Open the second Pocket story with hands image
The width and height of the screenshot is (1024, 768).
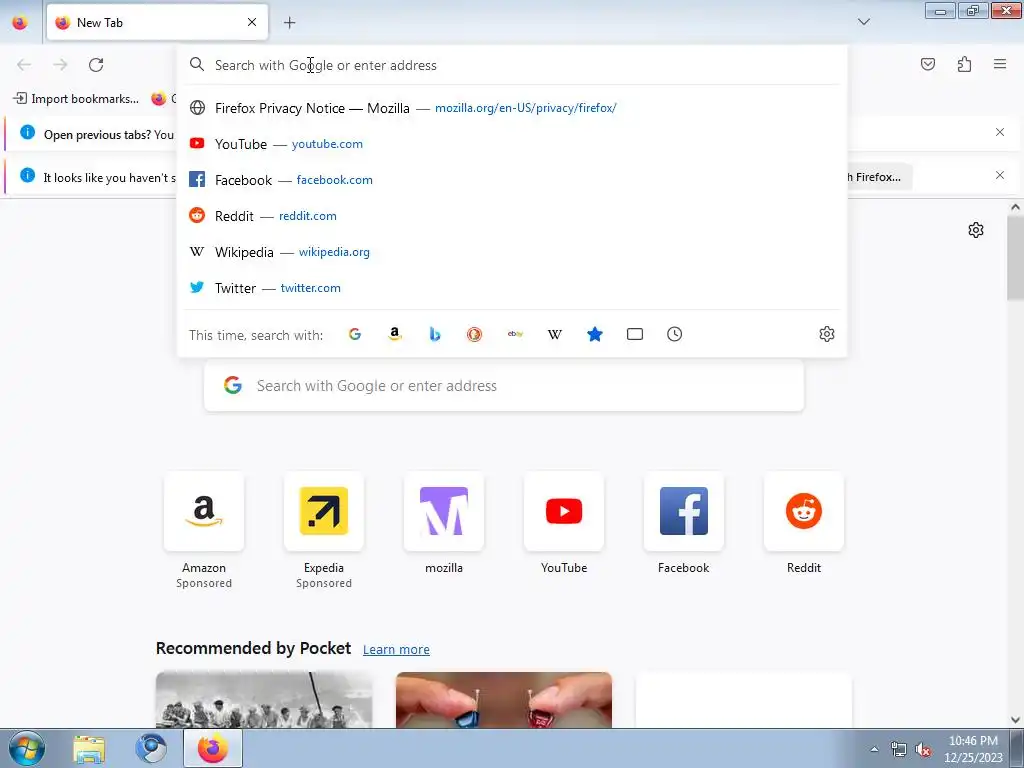point(504,699)
